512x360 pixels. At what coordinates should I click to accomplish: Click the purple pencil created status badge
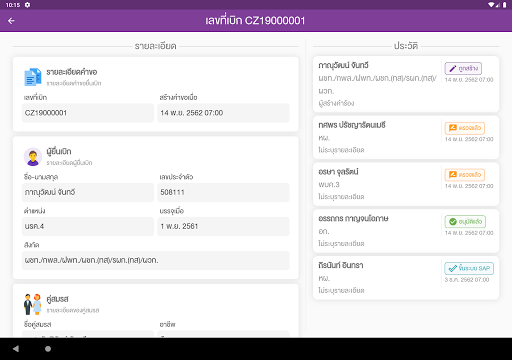[x=463, y=69]
